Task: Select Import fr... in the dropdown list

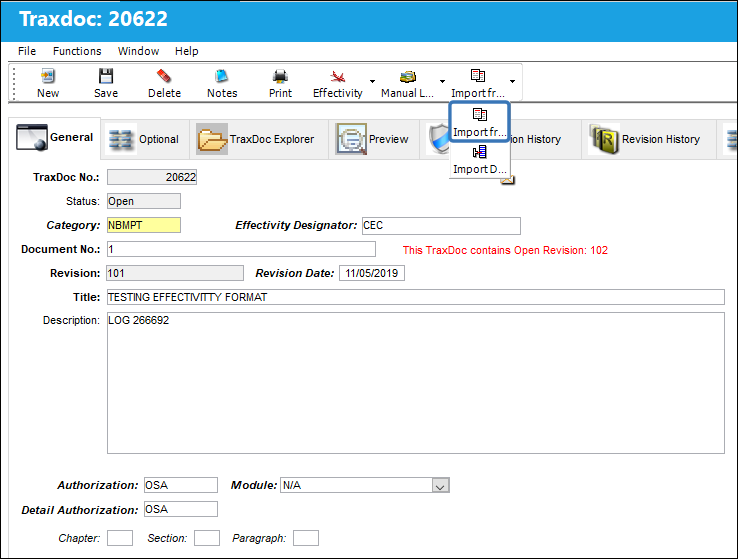Action: [480, 121]
